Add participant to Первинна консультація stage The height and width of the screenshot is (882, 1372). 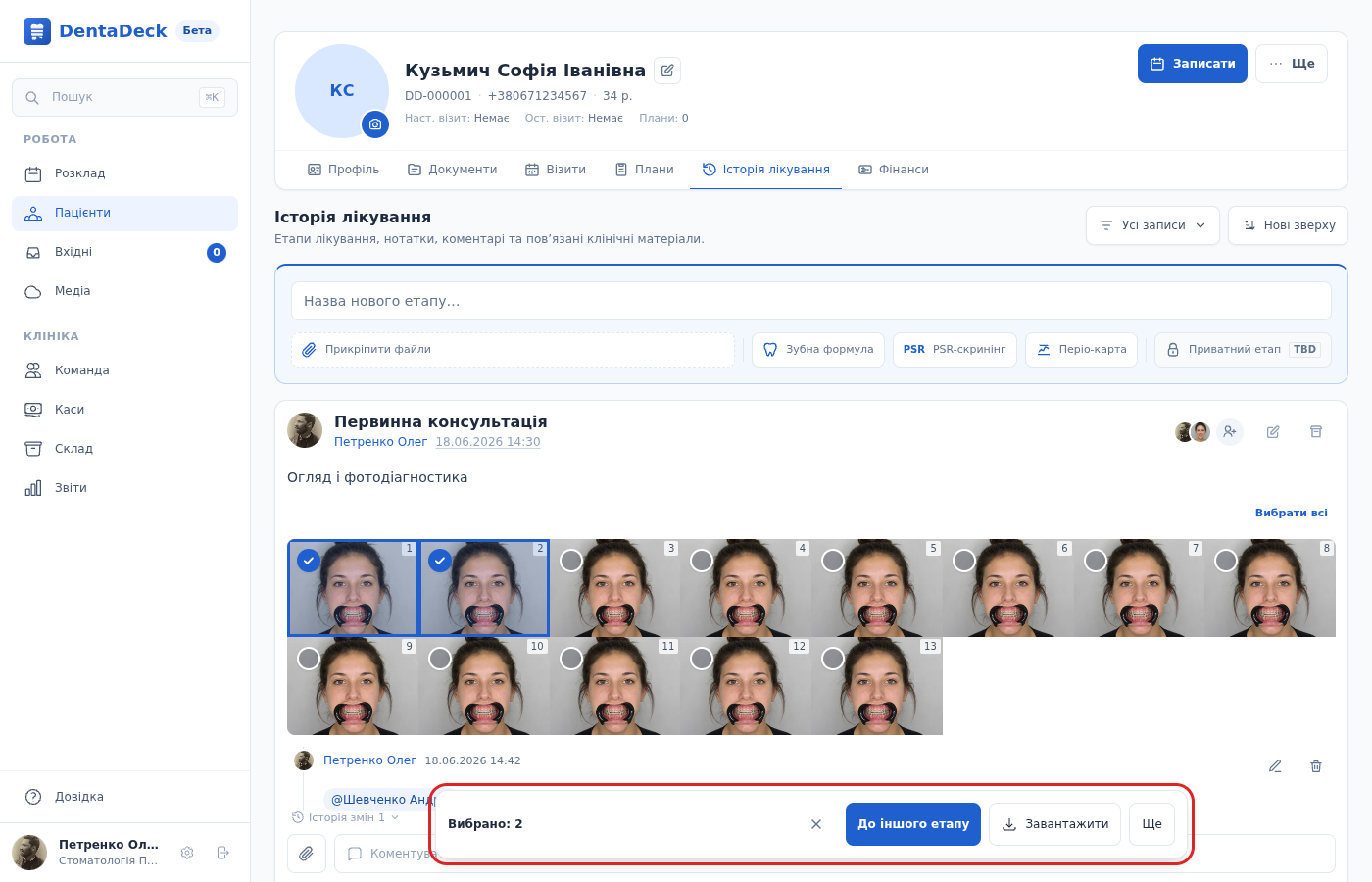[x=1230, y=431]
